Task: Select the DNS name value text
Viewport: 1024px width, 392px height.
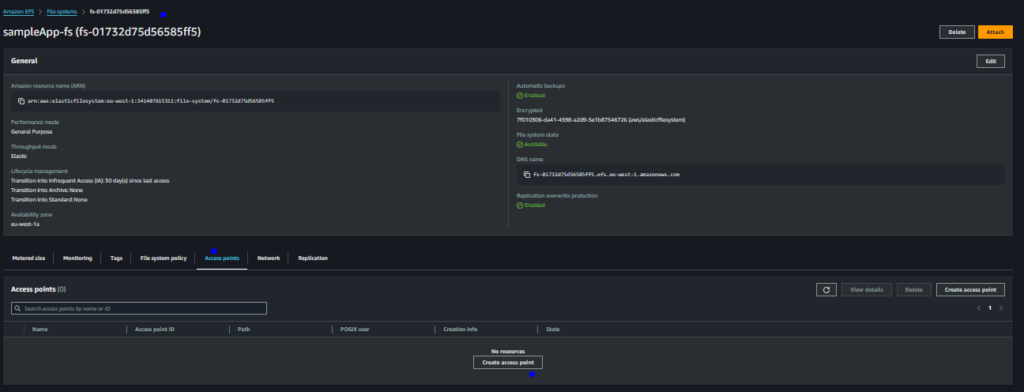Action: coord(607,174)
